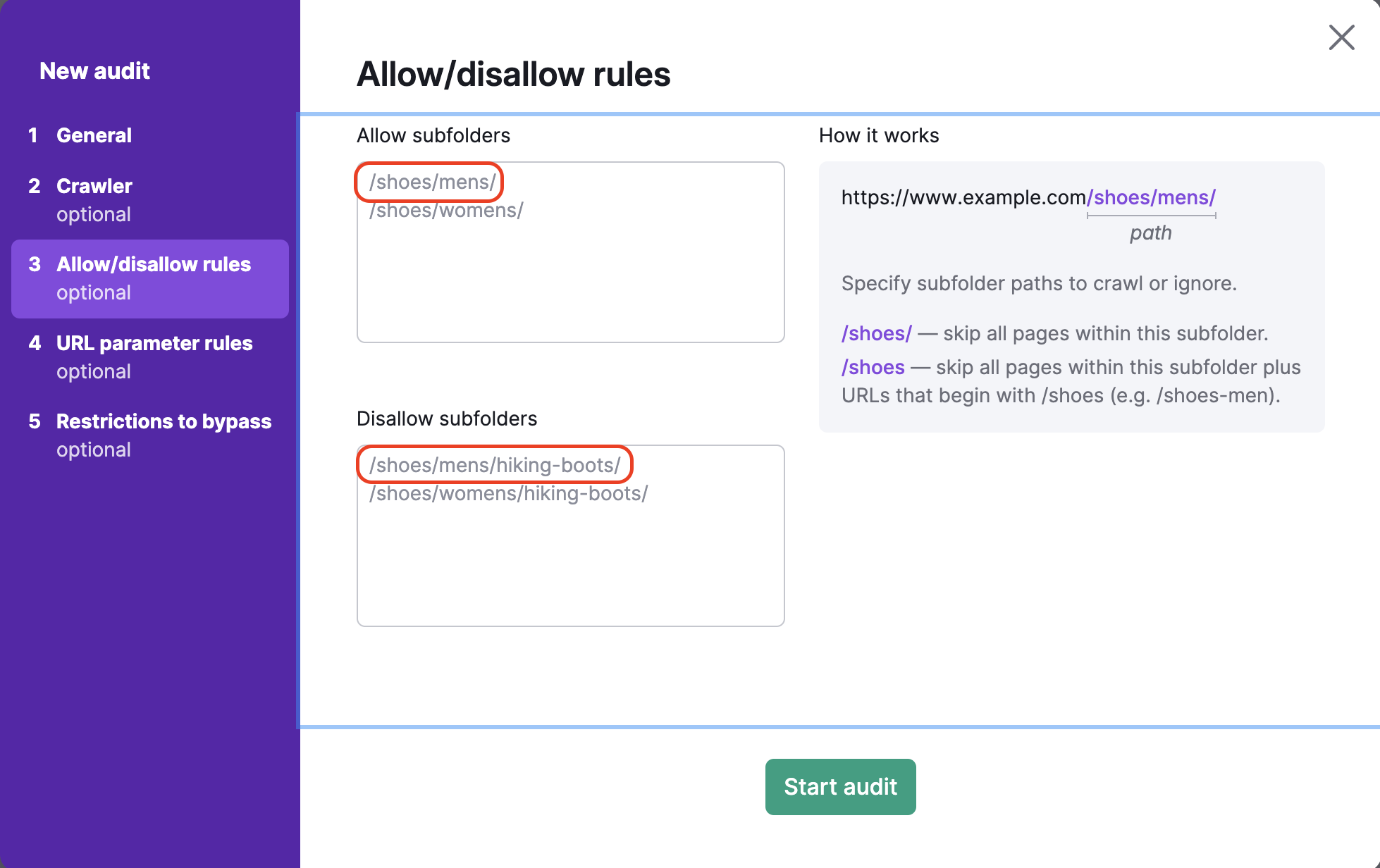Click the /shoes/womens/hiking-boots/ example text
Viewport: 1380px width, 868px height.
[x=508, y=493]
